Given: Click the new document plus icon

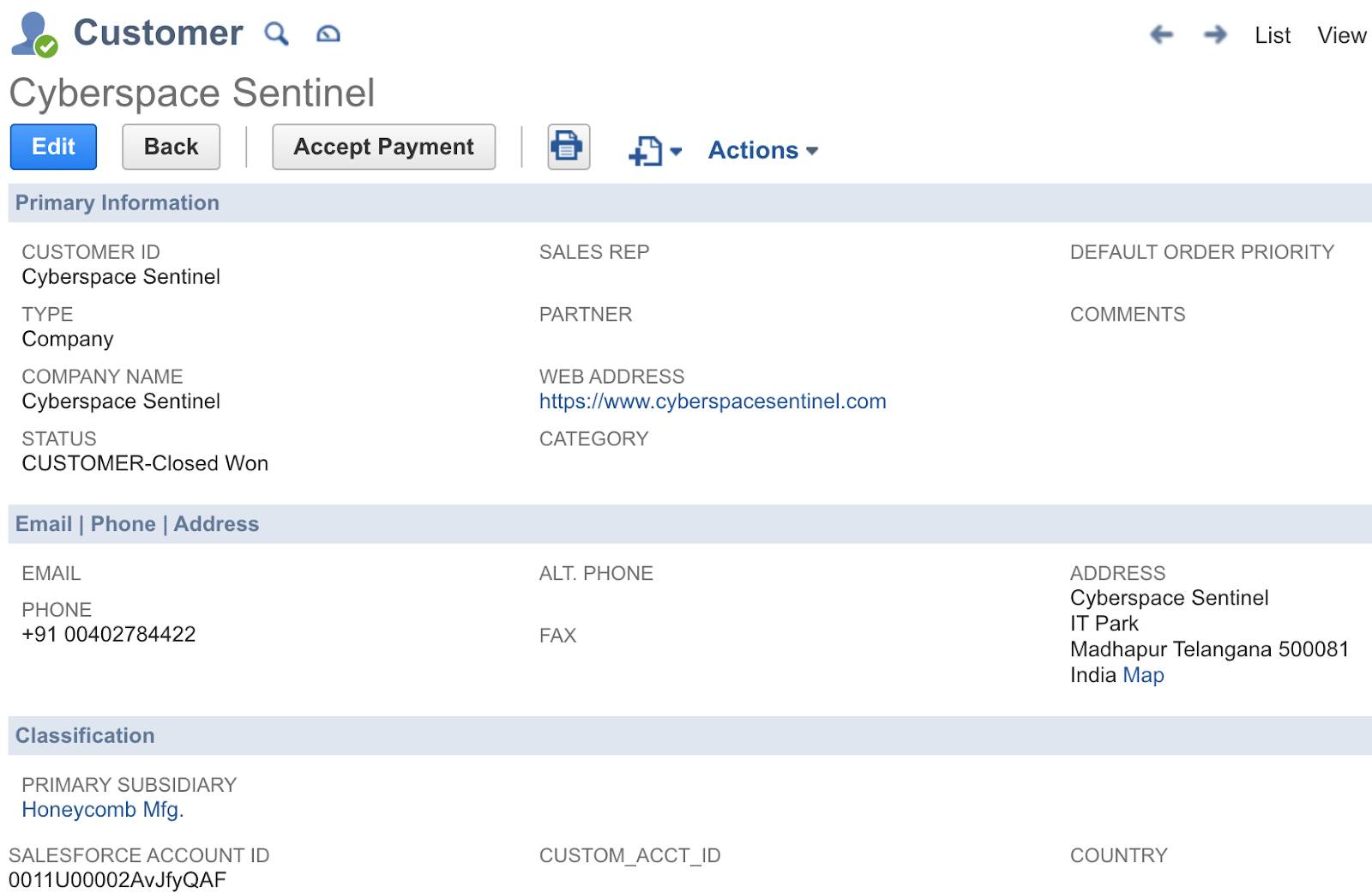Looking at the screenshot, I should [x=646, y=151].
